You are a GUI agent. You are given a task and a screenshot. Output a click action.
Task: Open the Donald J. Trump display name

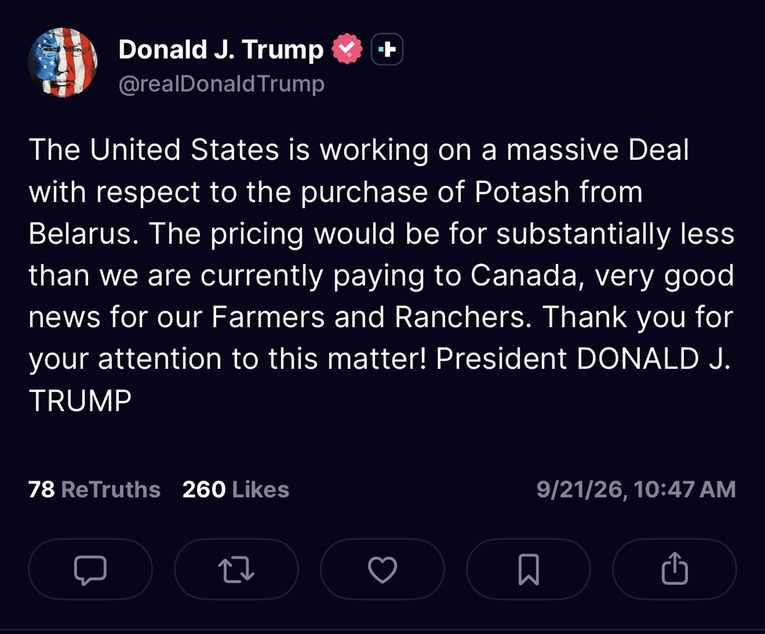coord(221,49)
